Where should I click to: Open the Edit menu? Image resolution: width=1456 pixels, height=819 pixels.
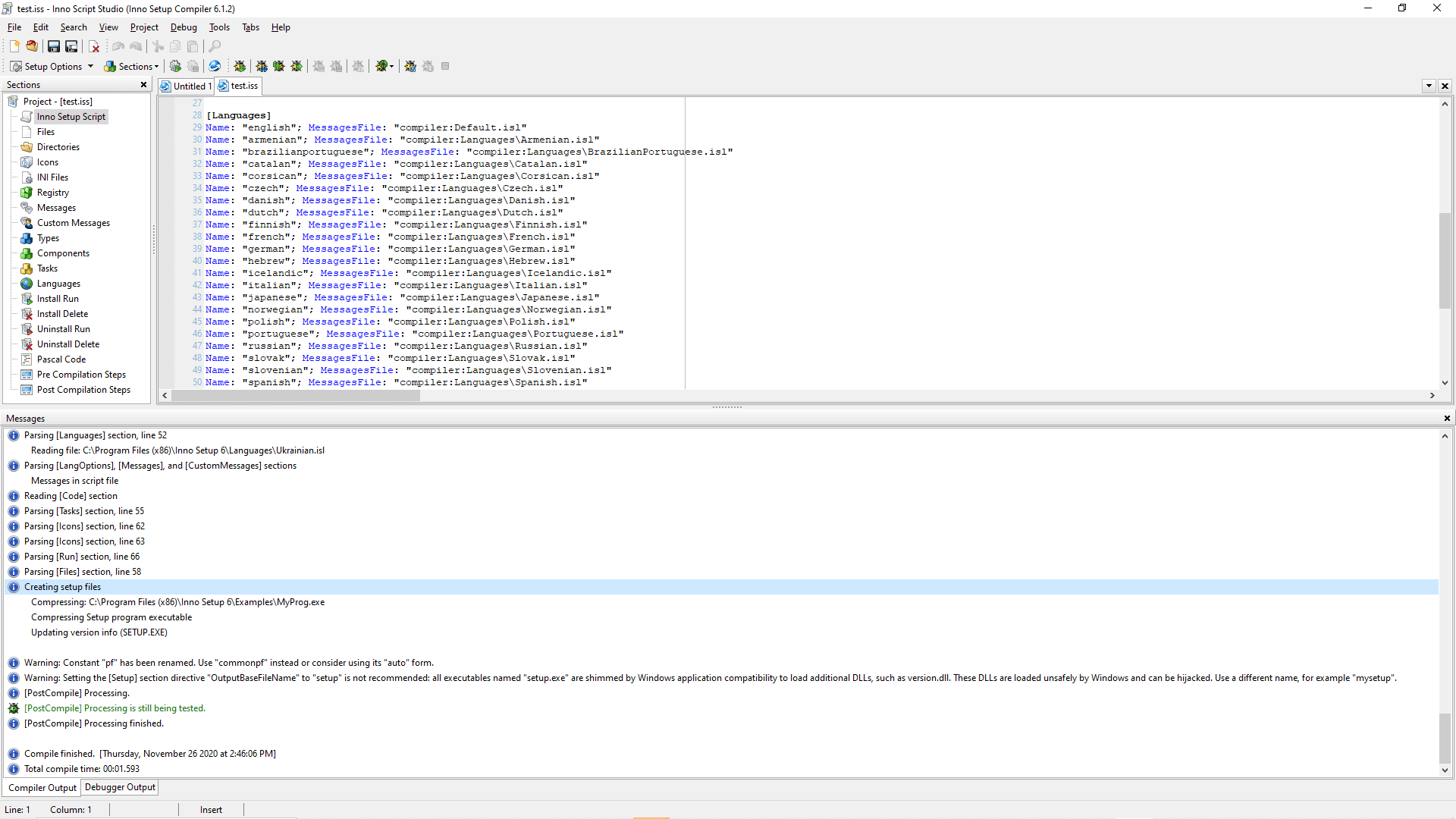click(41, 27)
